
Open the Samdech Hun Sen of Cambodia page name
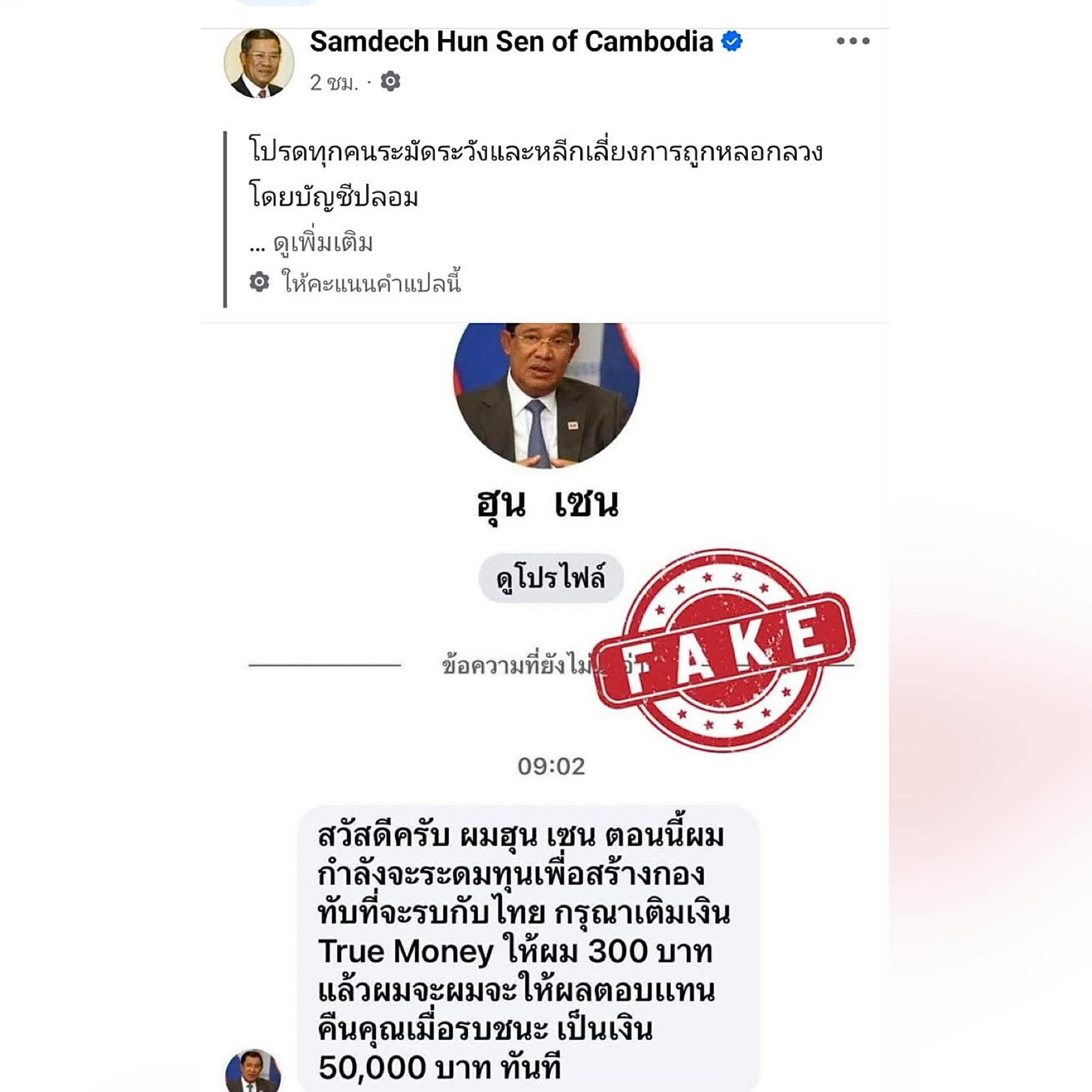point(511,41)
